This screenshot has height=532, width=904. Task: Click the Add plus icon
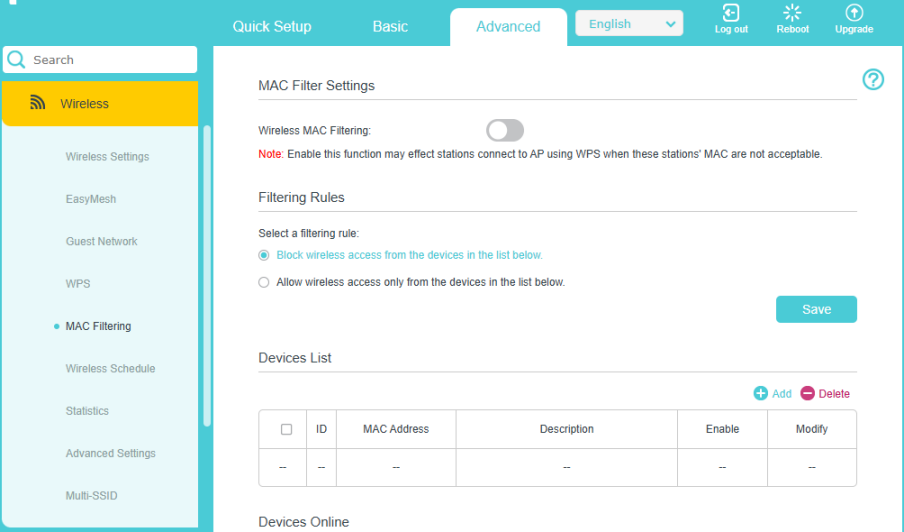tap(760, 393)
